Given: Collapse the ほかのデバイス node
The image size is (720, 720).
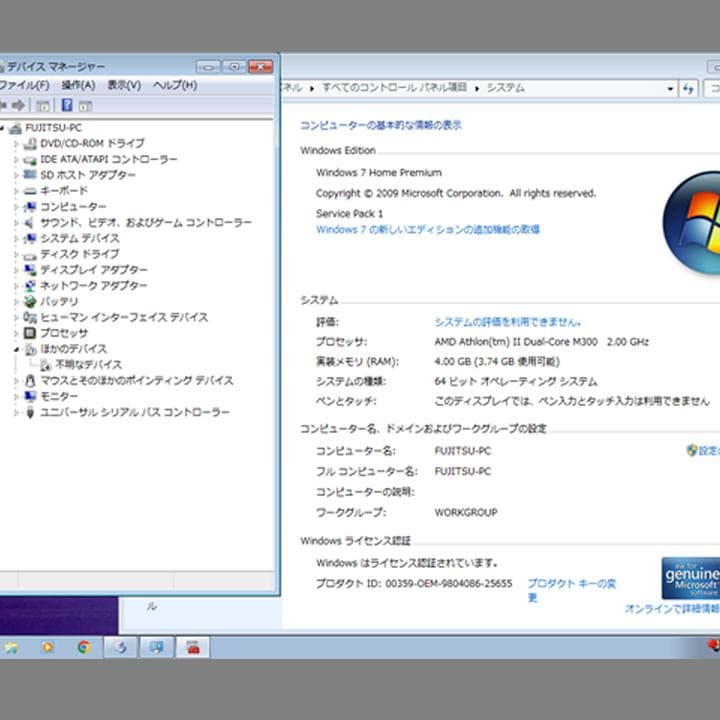Looking at the screenshot, I should click(x=16, y=349).
